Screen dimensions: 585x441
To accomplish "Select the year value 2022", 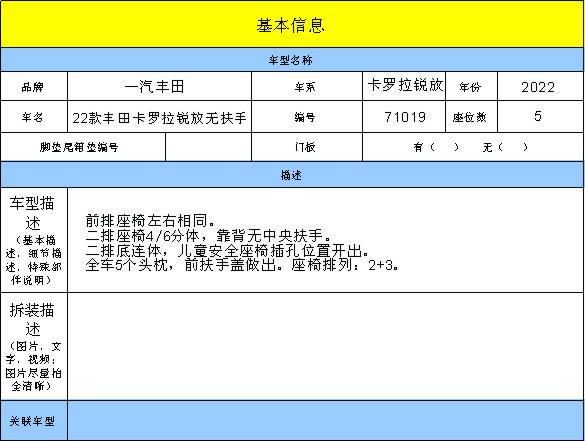I will pos(540,86).
